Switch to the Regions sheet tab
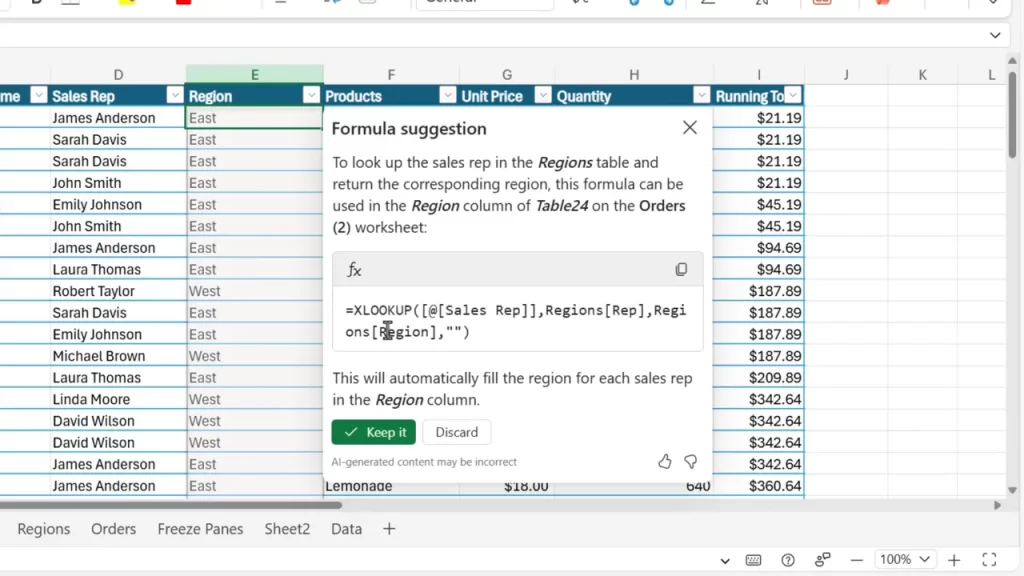This screenshot has height=576, width=1024. pos(42,529)
